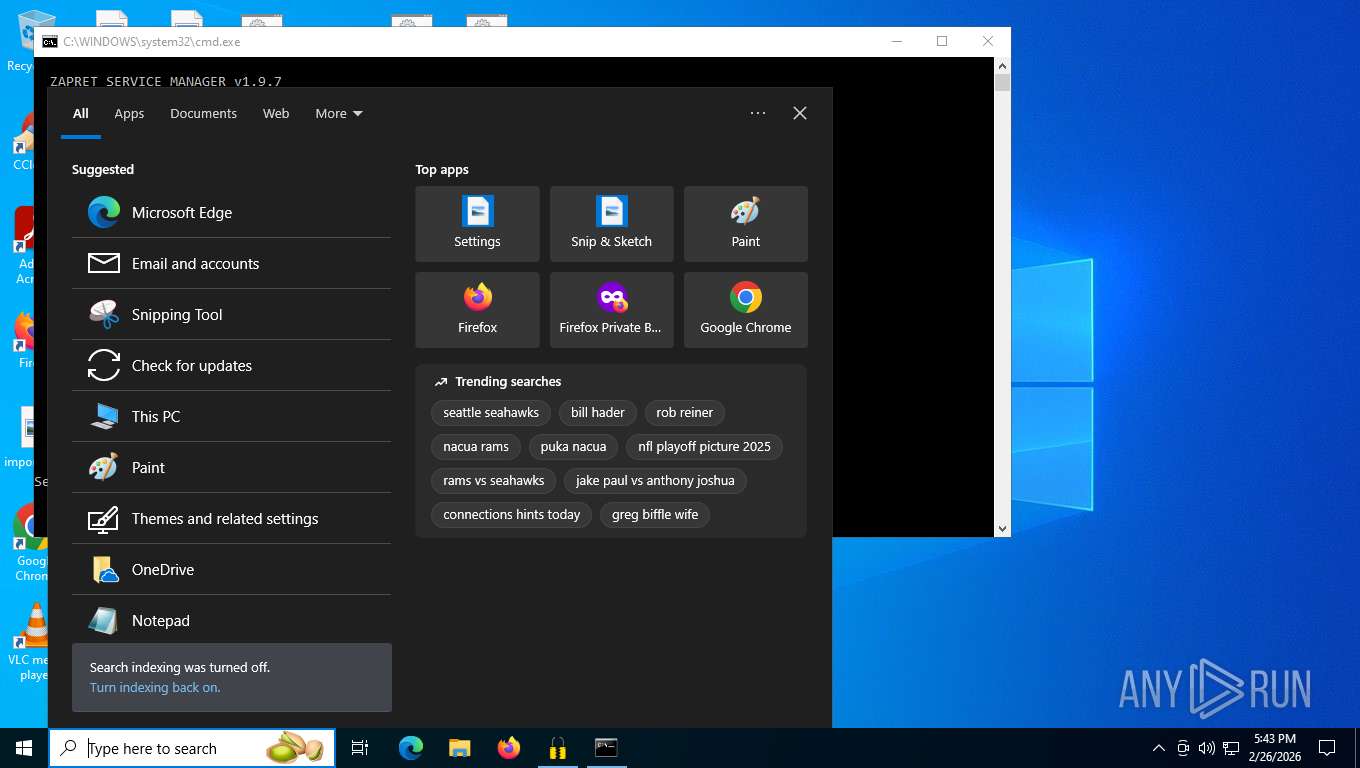
Task: Open the Windows Start menu
Action: tap(24, 748)
